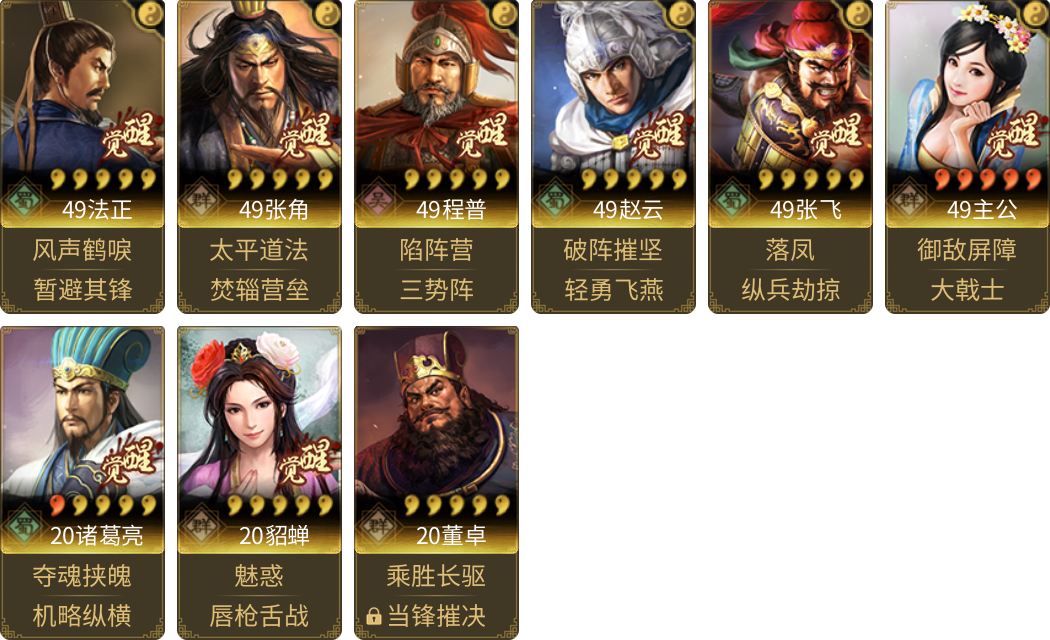Select the 太平道法 skill
Viewport: 1050px width, 640px height.
click(259, 250)
